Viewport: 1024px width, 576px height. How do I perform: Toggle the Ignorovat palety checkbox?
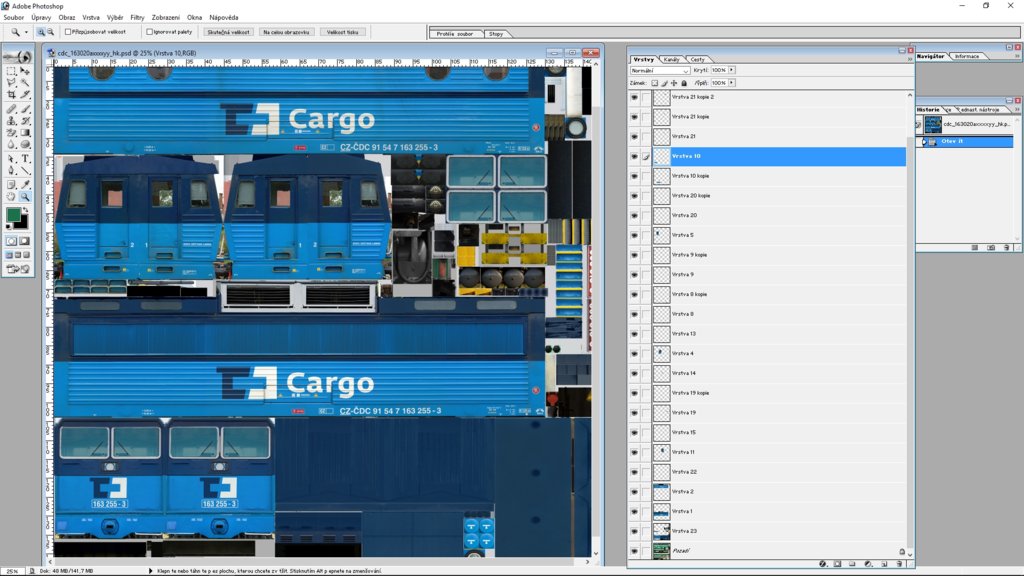pyautogui.click(x=150, y=31)
